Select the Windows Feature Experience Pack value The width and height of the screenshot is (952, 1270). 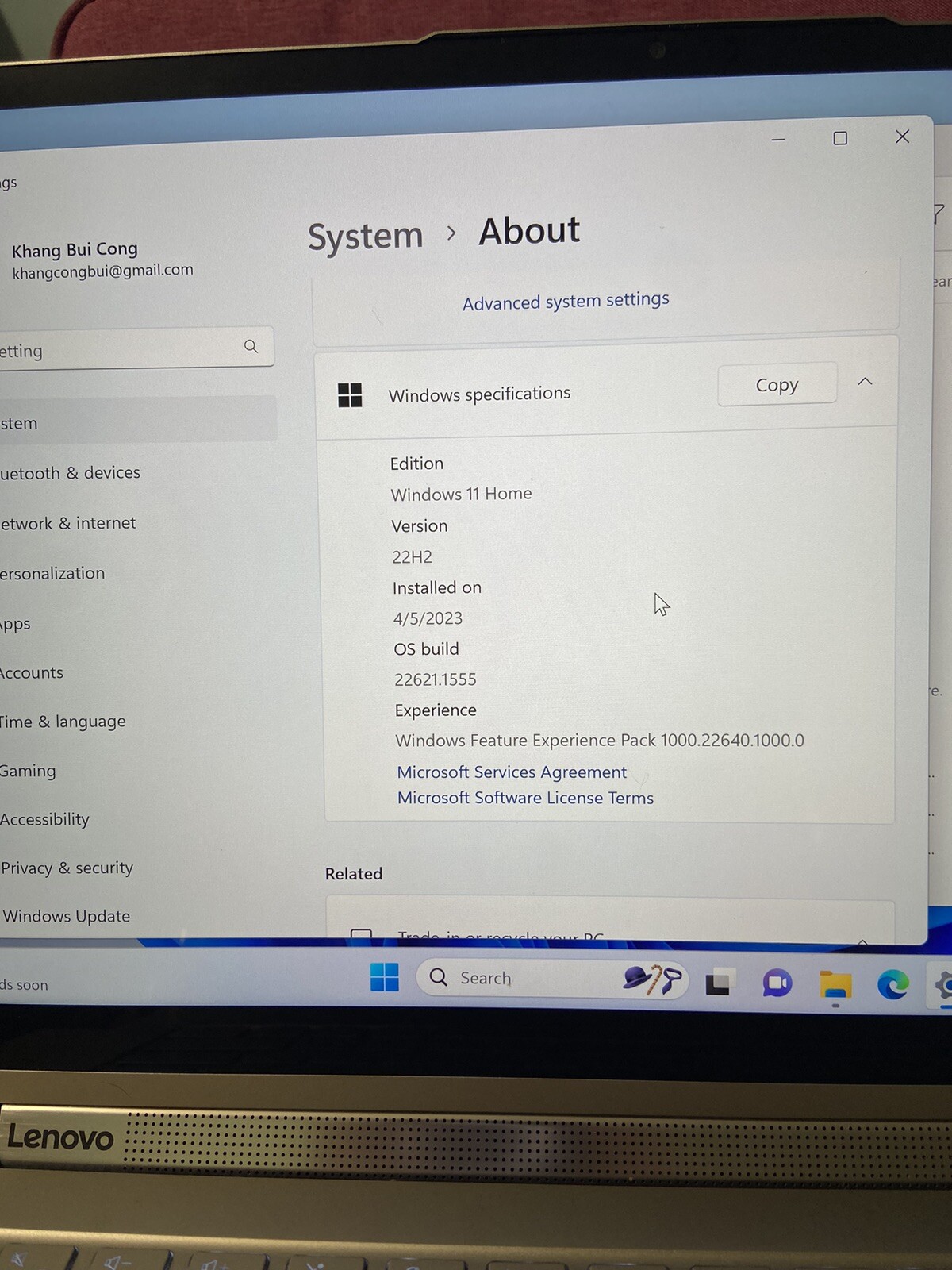point(600,741)
